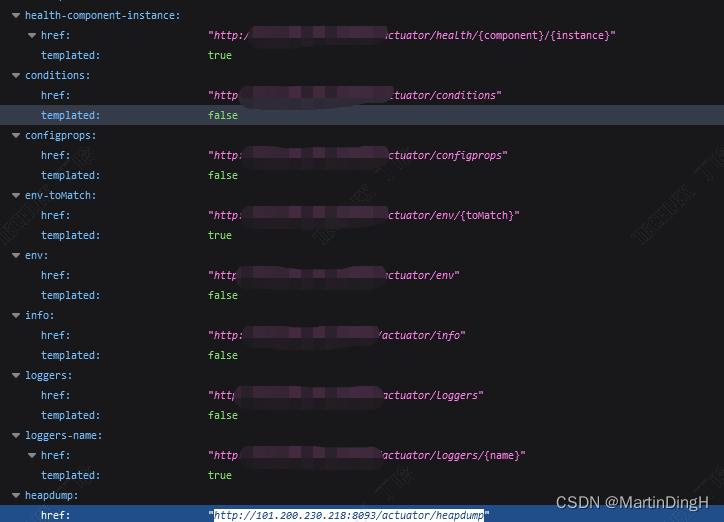Open the actuator/info URL value
This screenshot has height=522, width=724.
pyautogui.click(x=420, y=335)
